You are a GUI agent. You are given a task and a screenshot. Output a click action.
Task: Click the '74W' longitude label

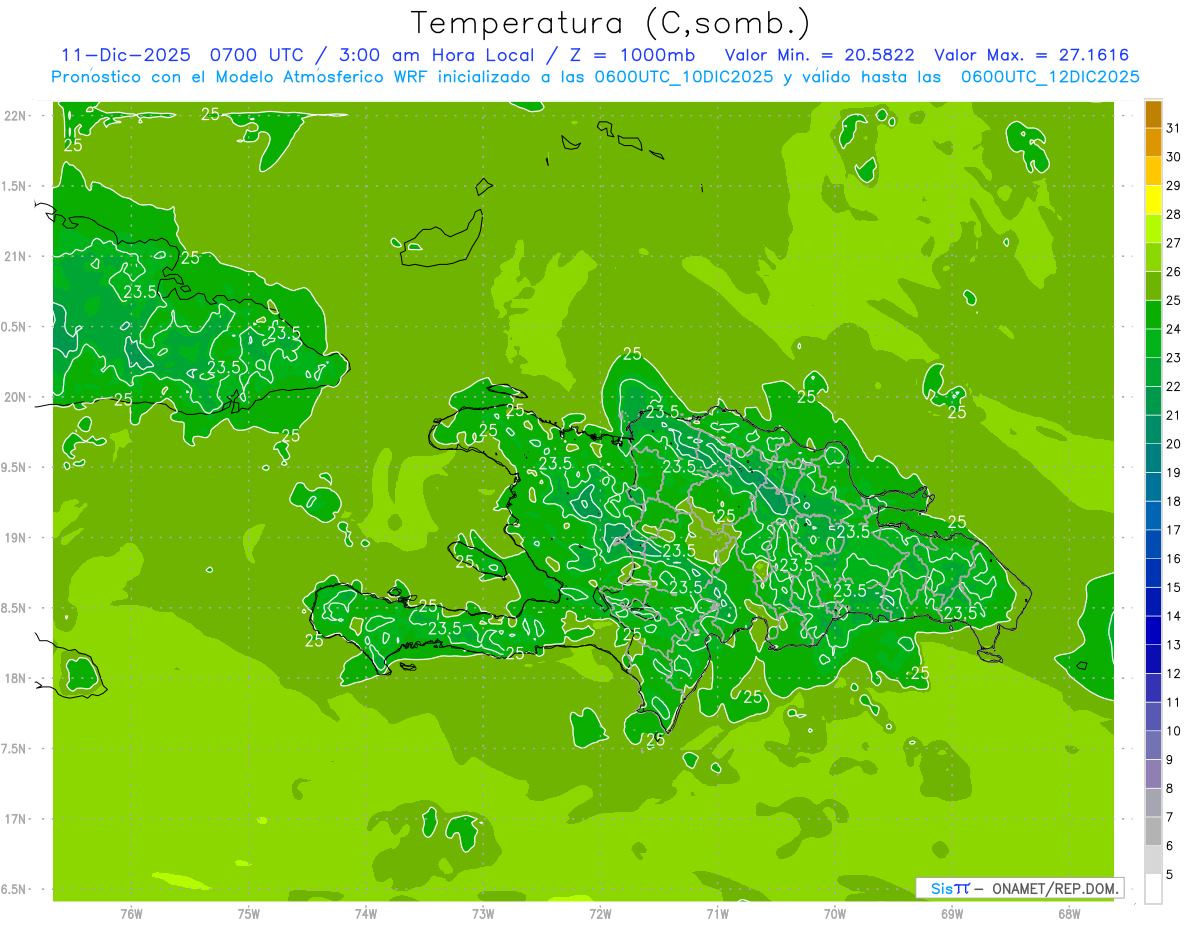click(x=366, y=913)
